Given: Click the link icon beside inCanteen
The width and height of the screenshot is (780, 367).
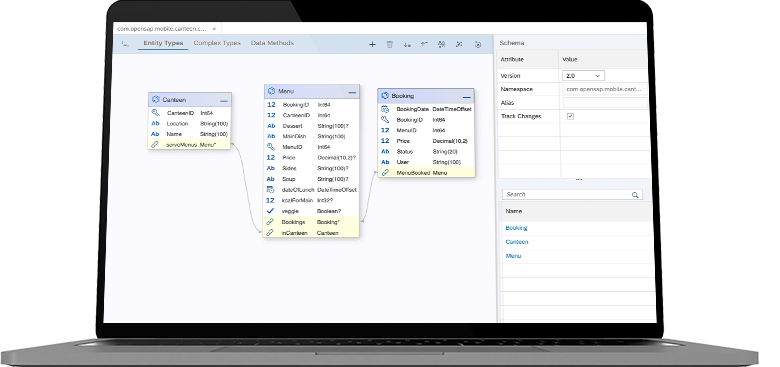Looking at the screenshot, I should [x=270, y=232].
